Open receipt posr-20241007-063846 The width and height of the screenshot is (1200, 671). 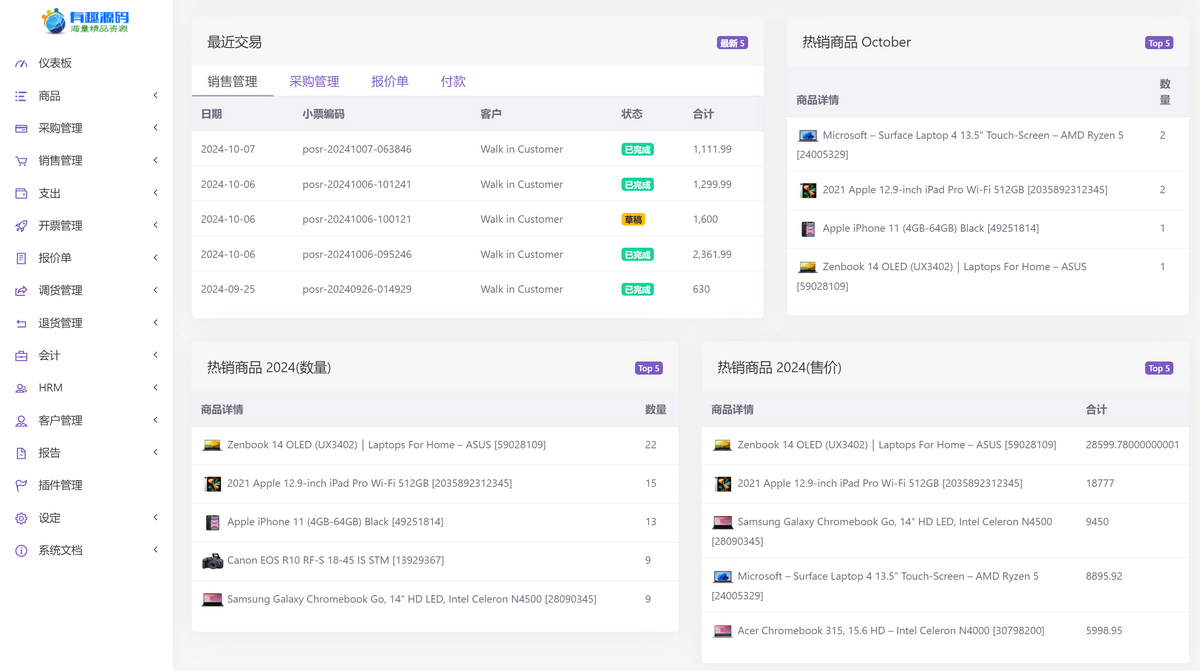(357, 149)
